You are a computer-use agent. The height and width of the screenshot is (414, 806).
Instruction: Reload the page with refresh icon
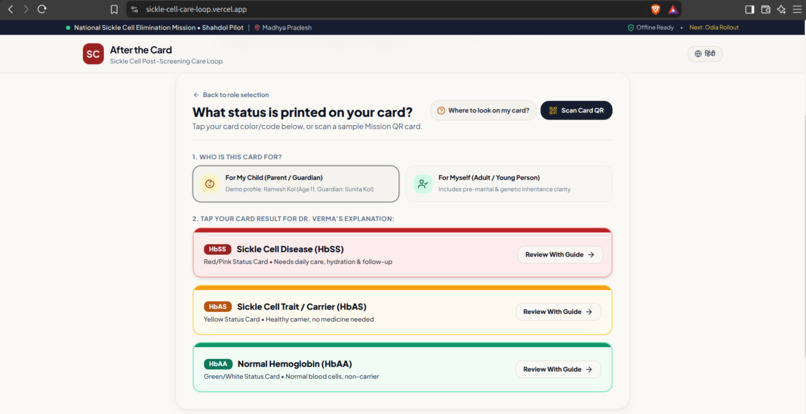42,9
